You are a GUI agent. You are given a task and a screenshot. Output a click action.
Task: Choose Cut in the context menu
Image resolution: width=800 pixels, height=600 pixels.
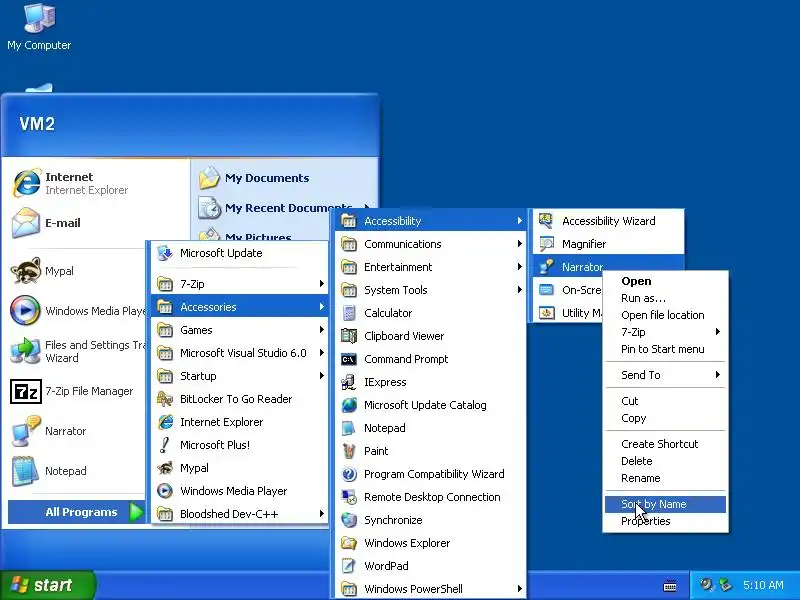coord(665,401)
